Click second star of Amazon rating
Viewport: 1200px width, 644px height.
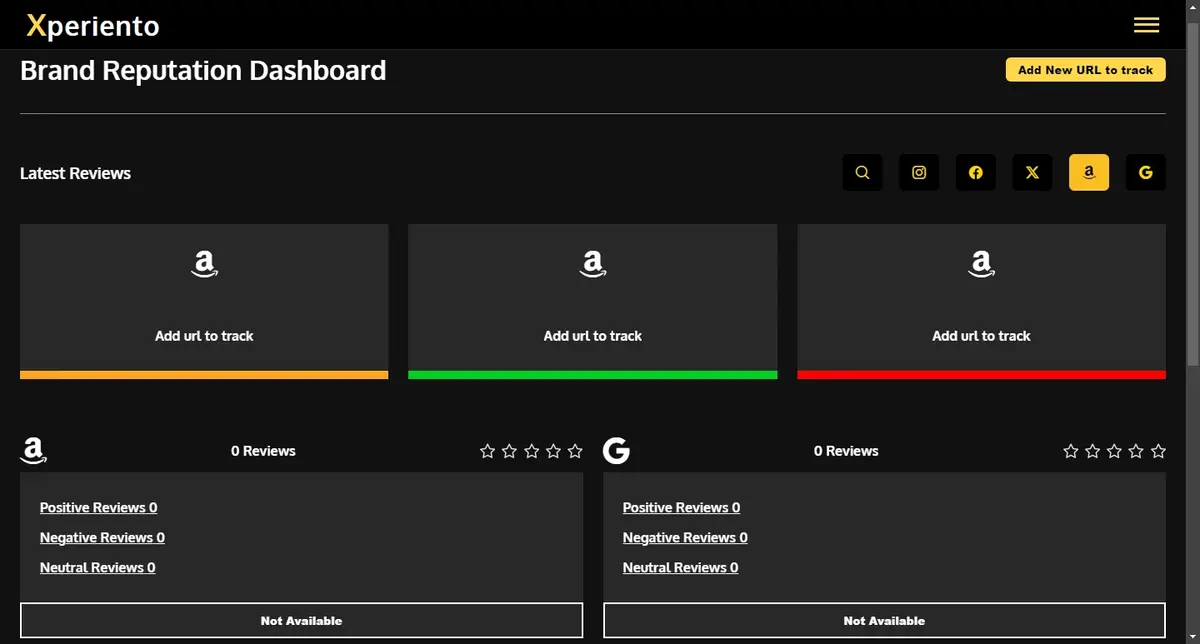coord(509,451)
